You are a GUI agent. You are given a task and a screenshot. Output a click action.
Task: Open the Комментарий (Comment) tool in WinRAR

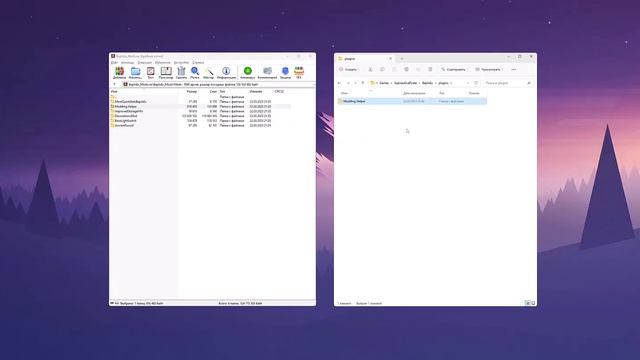pos(267,73)
